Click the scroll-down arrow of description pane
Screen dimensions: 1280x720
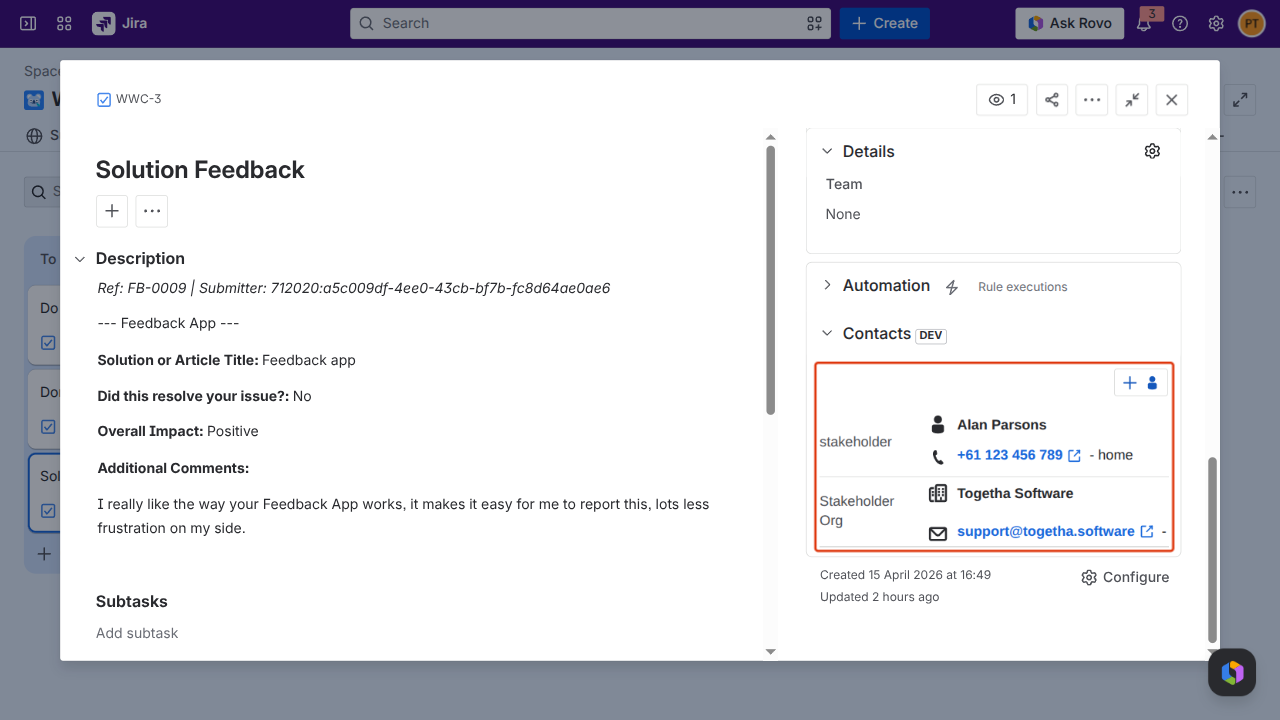(770, 652)
